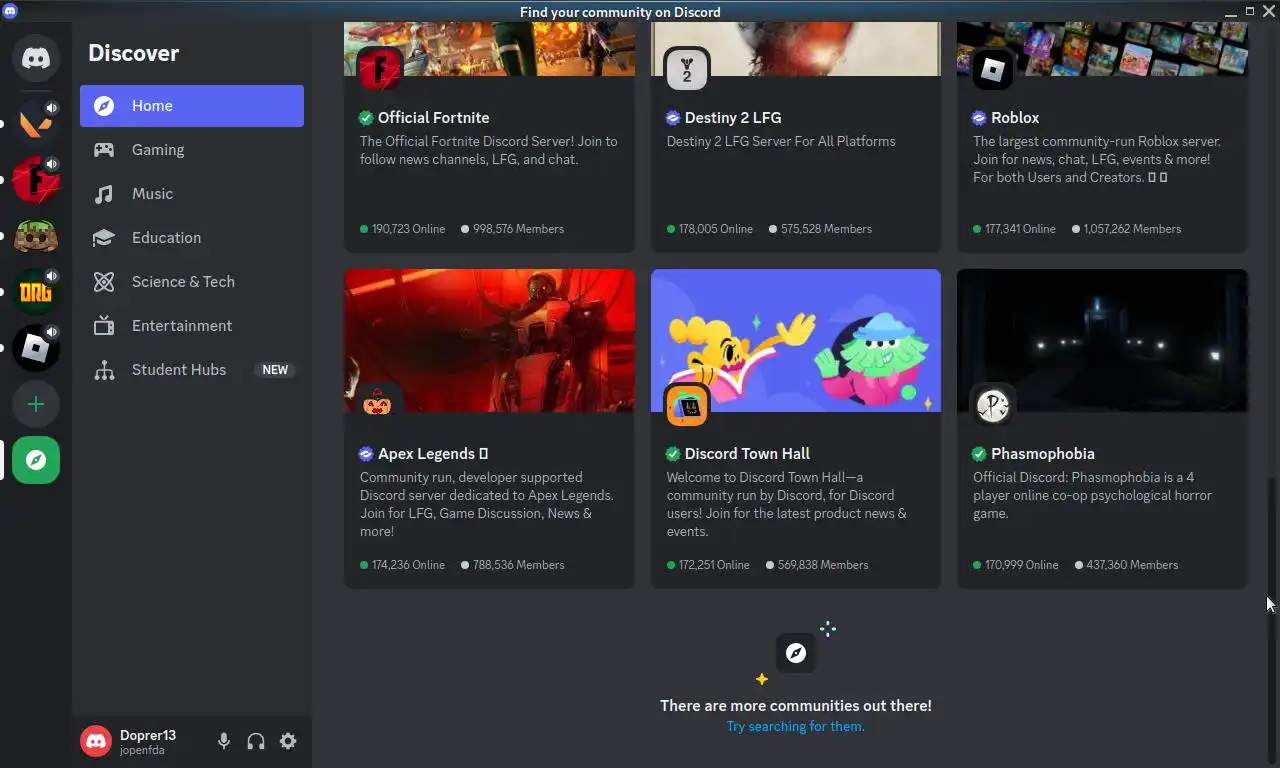
Task: Click the Apex Legends banner image
Action: click(x=490, y=340)
